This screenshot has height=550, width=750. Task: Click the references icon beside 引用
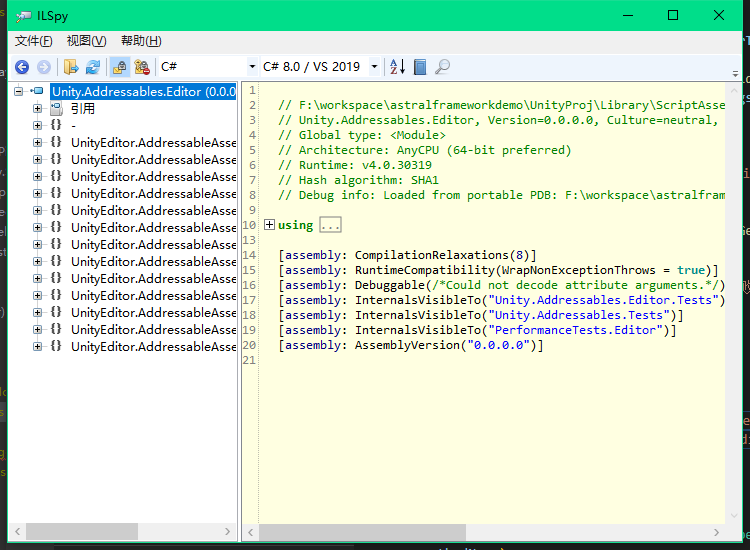(56, 109)
